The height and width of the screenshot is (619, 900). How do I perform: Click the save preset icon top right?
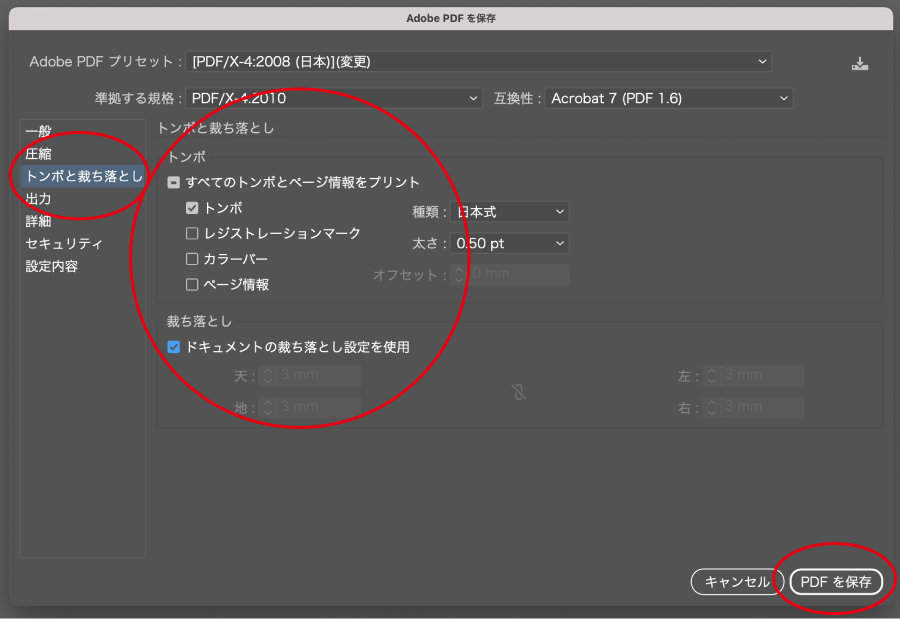coord(860,61)
